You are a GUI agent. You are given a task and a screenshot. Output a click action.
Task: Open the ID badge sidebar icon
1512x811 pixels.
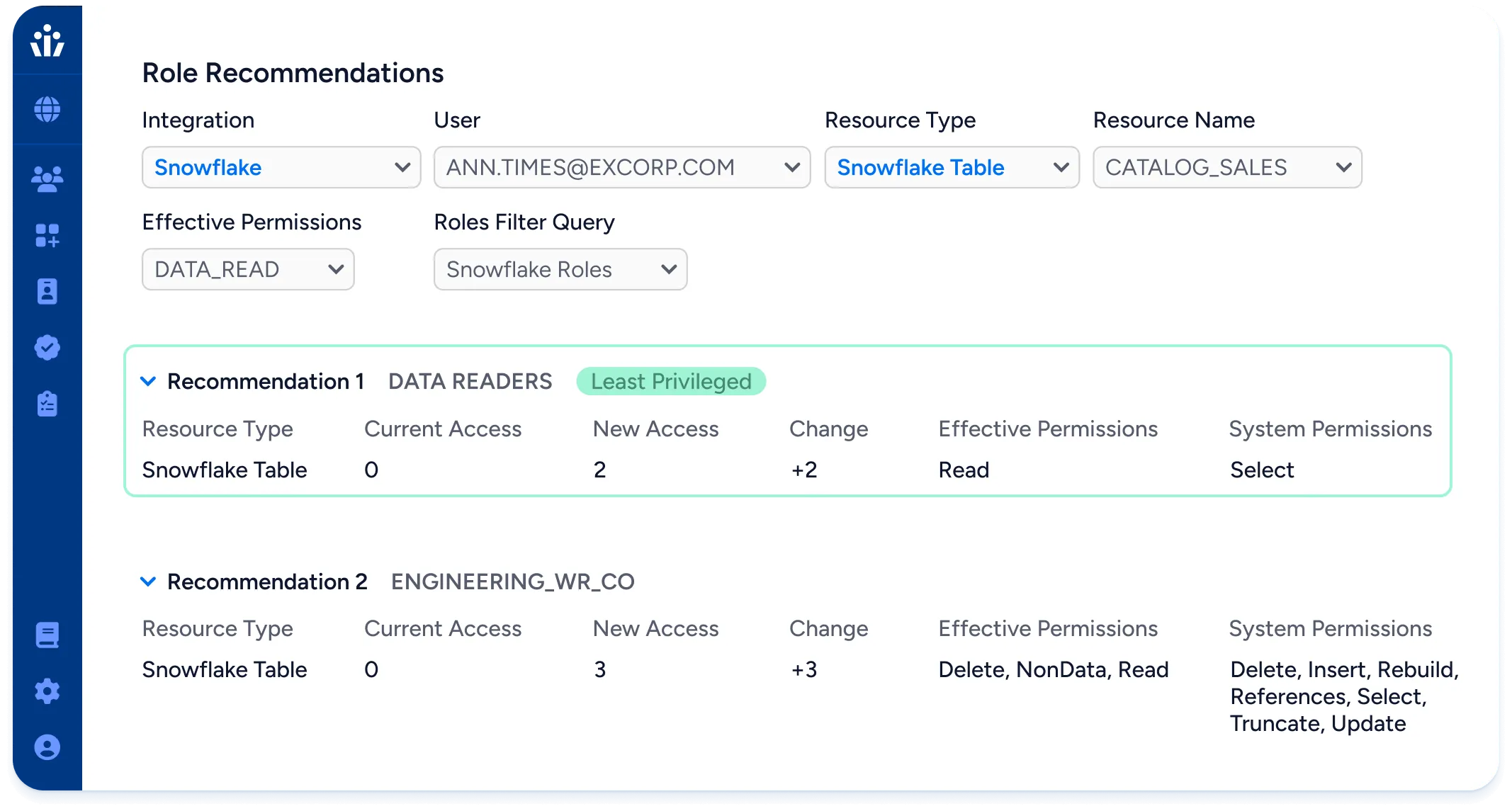point(47,291)
